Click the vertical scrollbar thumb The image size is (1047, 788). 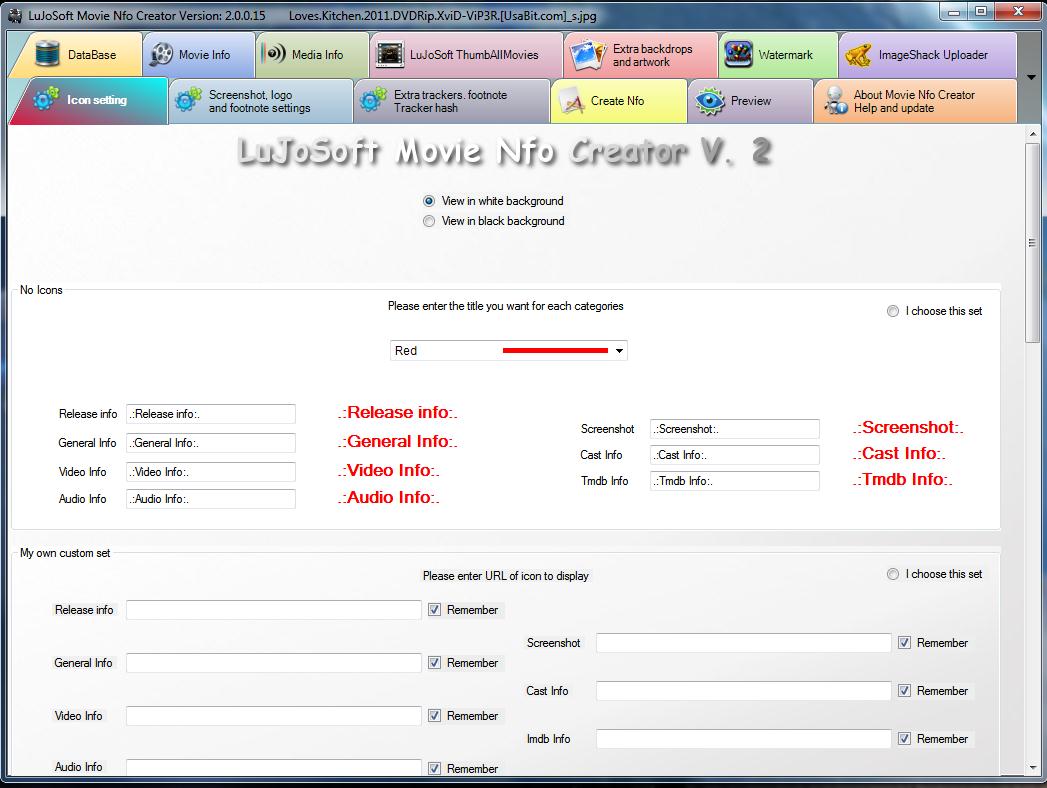click(x=1032, y=242)
